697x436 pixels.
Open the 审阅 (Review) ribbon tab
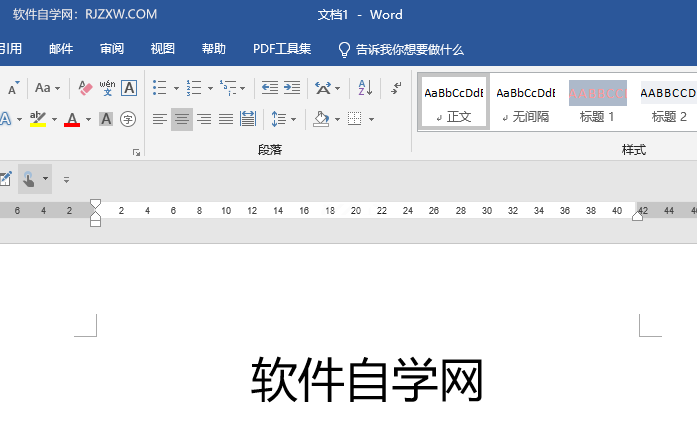[112, 49]
